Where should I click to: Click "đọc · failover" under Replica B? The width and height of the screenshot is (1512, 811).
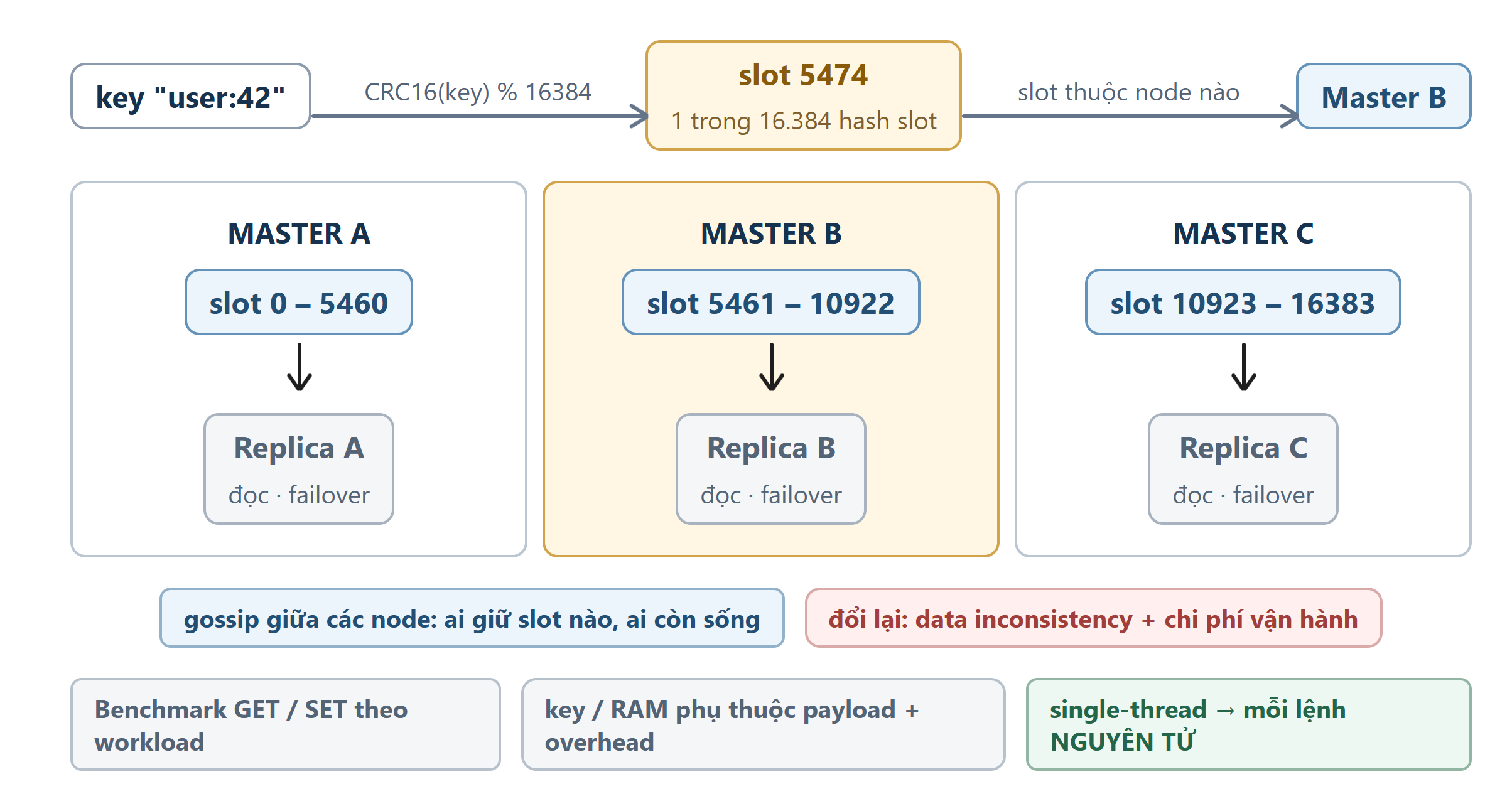(771, 495)
